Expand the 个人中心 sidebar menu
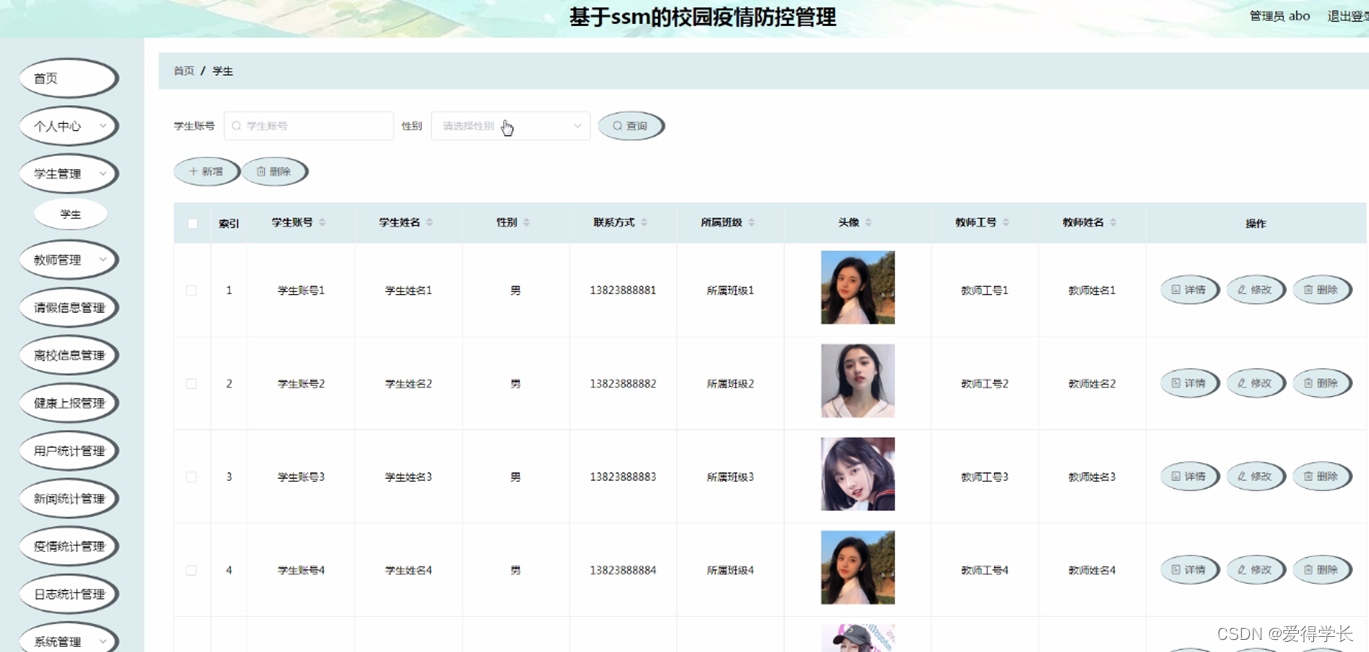Viewport: 1369px width, 652px height. (69, 126)
